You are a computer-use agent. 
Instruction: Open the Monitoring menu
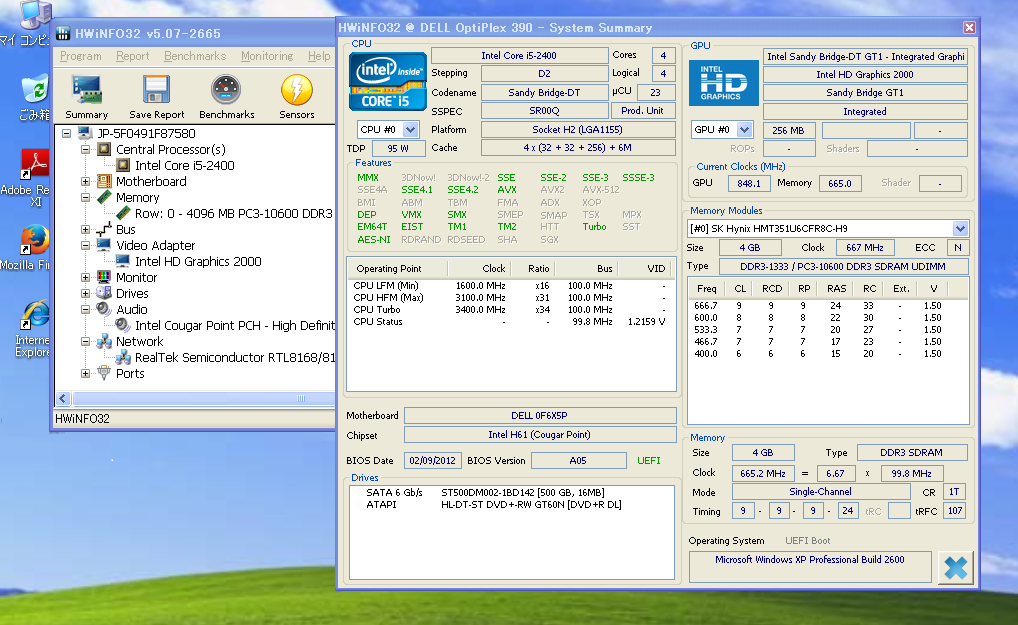[266, 57]
